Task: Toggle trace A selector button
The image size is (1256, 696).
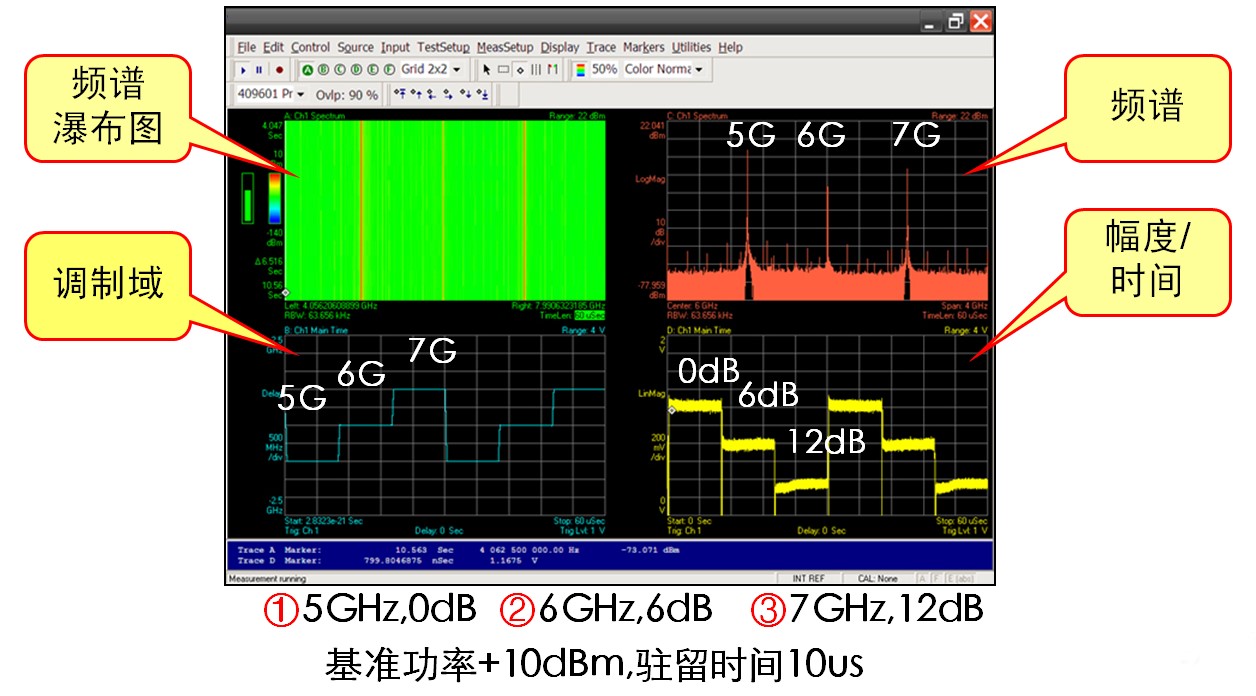Action: coord(308,70)
